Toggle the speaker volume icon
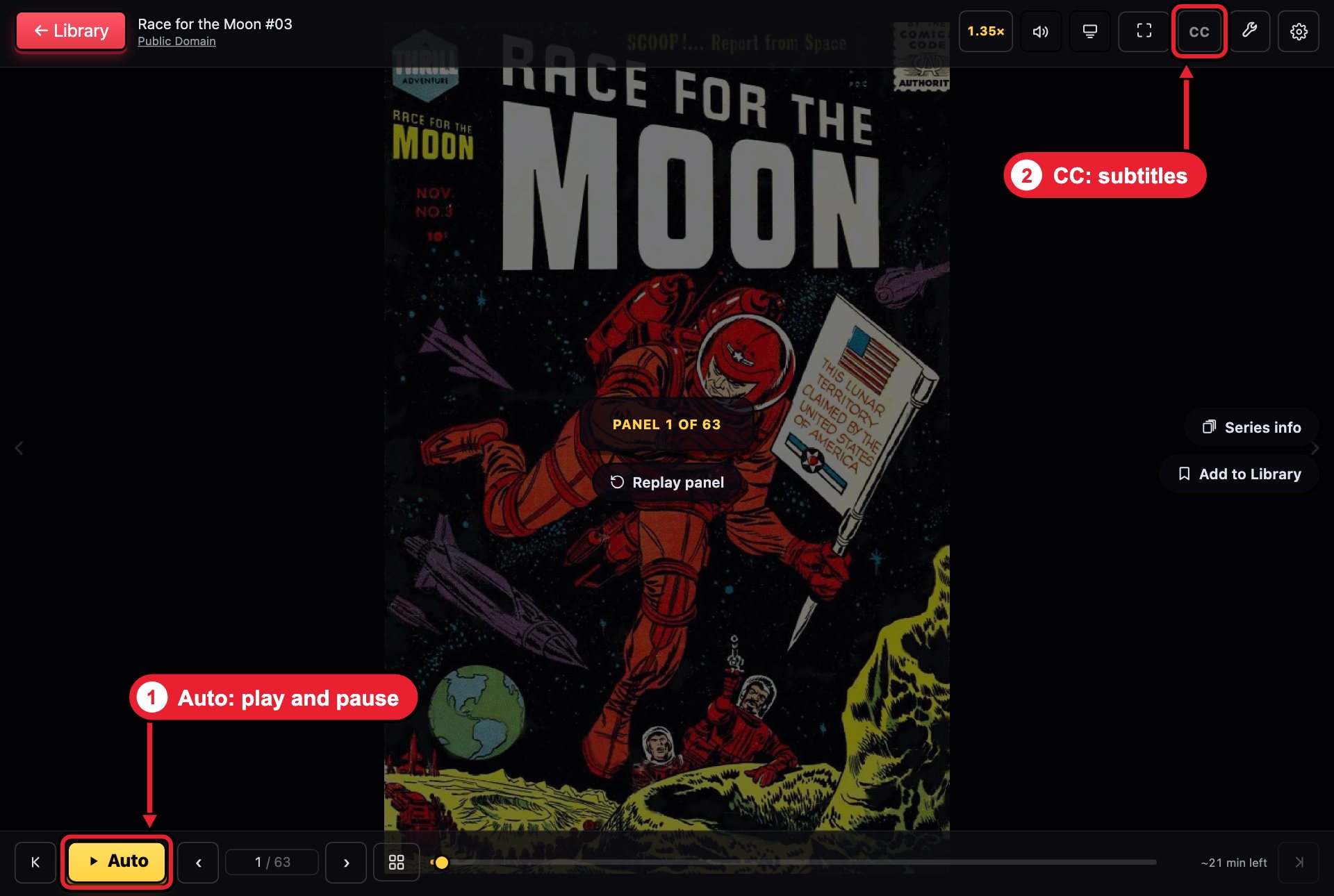Viewport: 1334px width, 896px height. tap(1040, 31)
